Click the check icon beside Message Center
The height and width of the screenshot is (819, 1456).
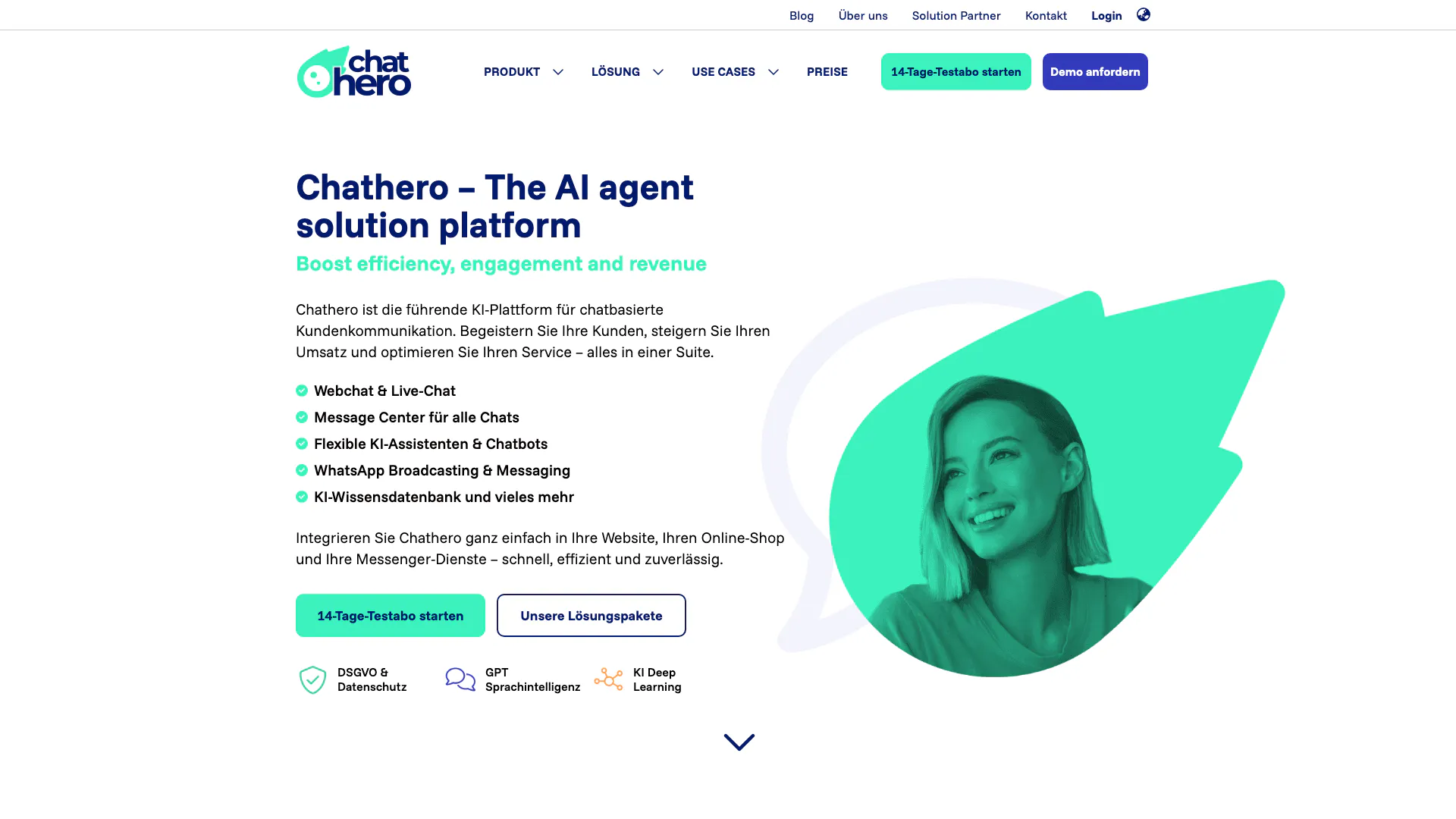pyautogui.click(x=302, y=417)
